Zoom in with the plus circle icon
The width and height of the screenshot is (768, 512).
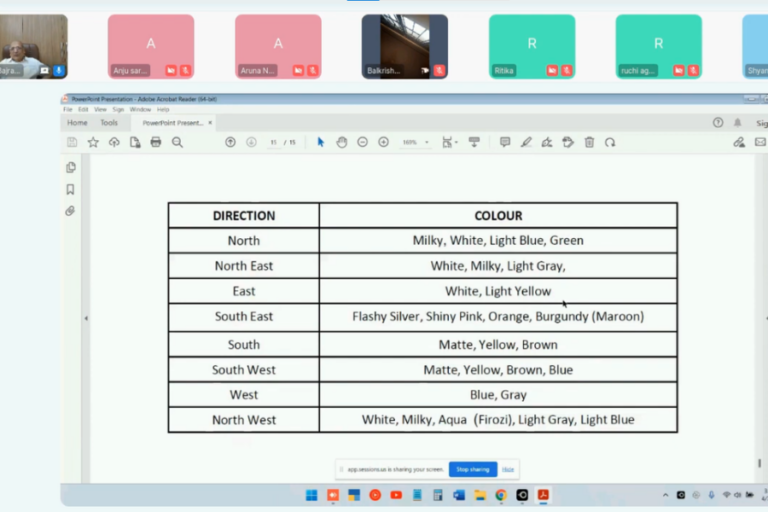pos(384,142)
